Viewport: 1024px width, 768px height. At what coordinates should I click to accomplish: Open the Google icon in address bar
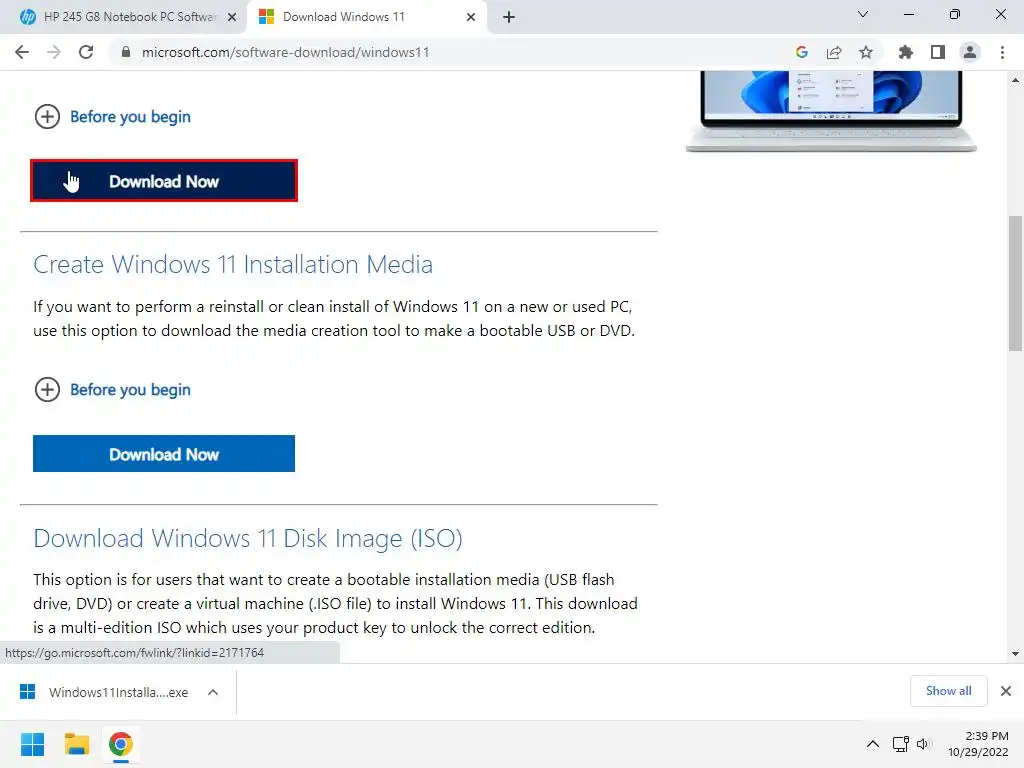coord(802,52)
